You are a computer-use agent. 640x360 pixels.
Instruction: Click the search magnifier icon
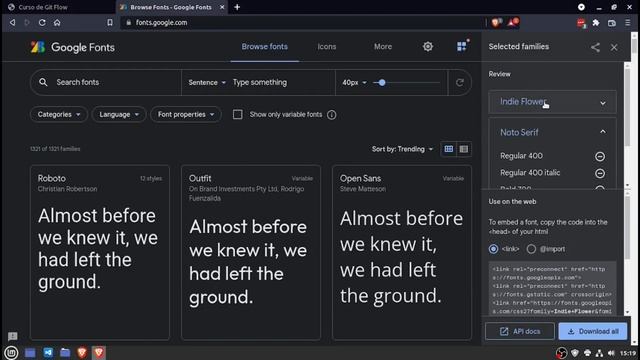[43, 82]
